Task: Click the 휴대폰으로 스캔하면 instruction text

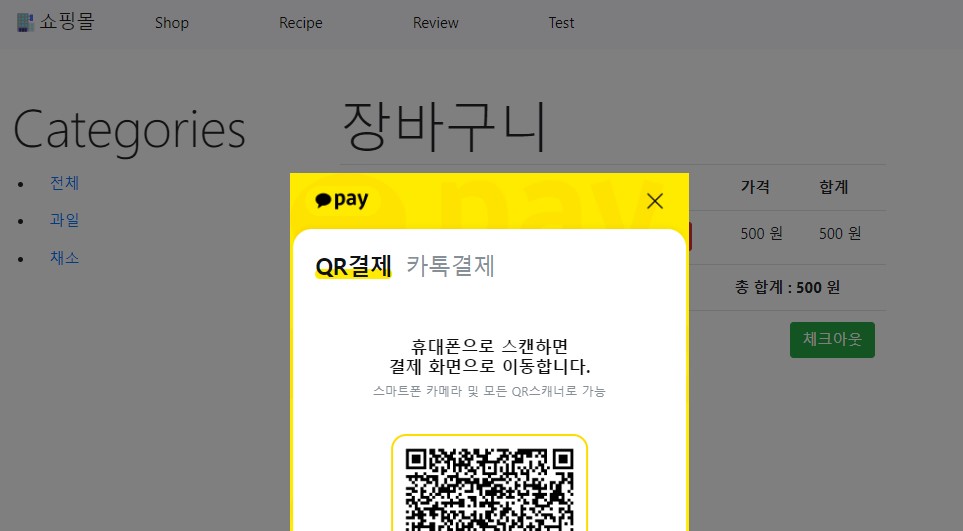Action: [489, 346]
